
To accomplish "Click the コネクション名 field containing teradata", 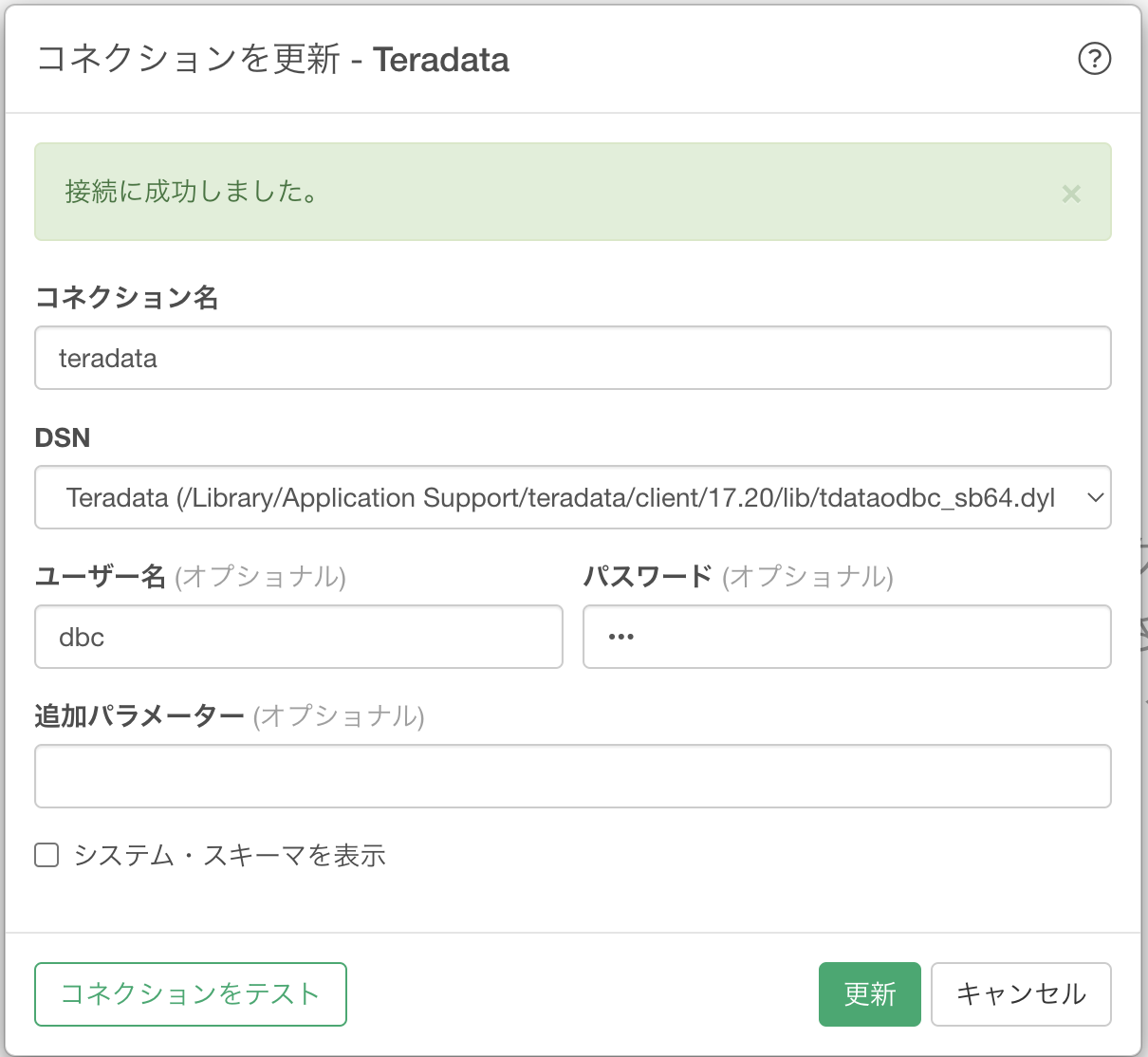I will (x=573, y=358).
